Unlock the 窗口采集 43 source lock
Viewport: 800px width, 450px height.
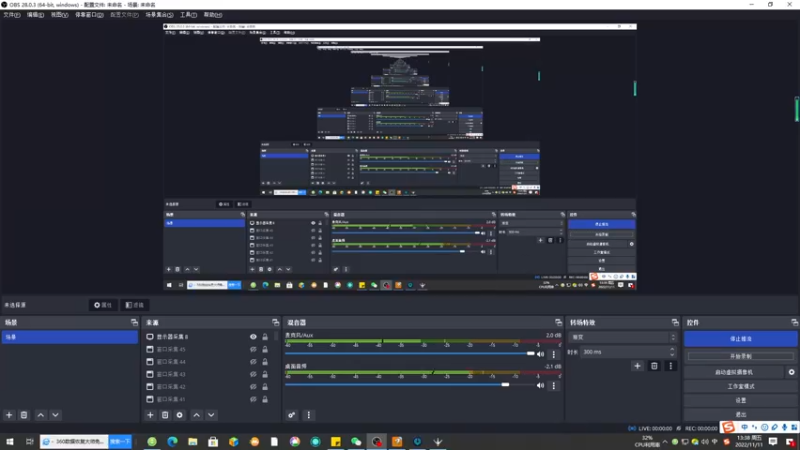tap(265, 374)
